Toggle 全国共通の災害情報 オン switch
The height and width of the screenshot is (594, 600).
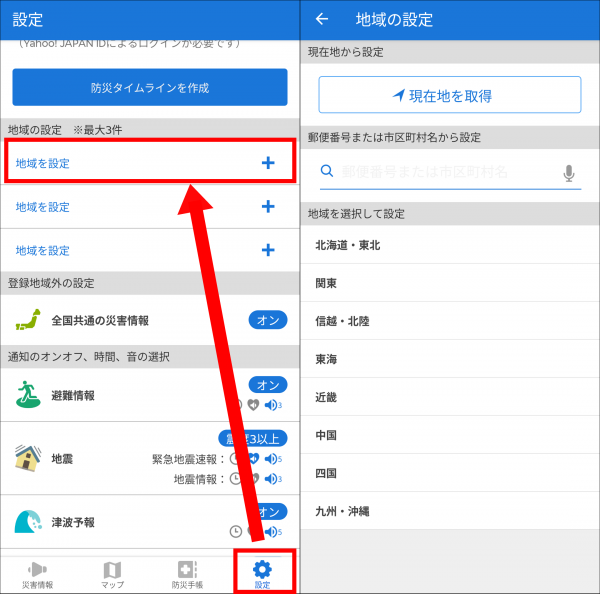coord(268,320)
